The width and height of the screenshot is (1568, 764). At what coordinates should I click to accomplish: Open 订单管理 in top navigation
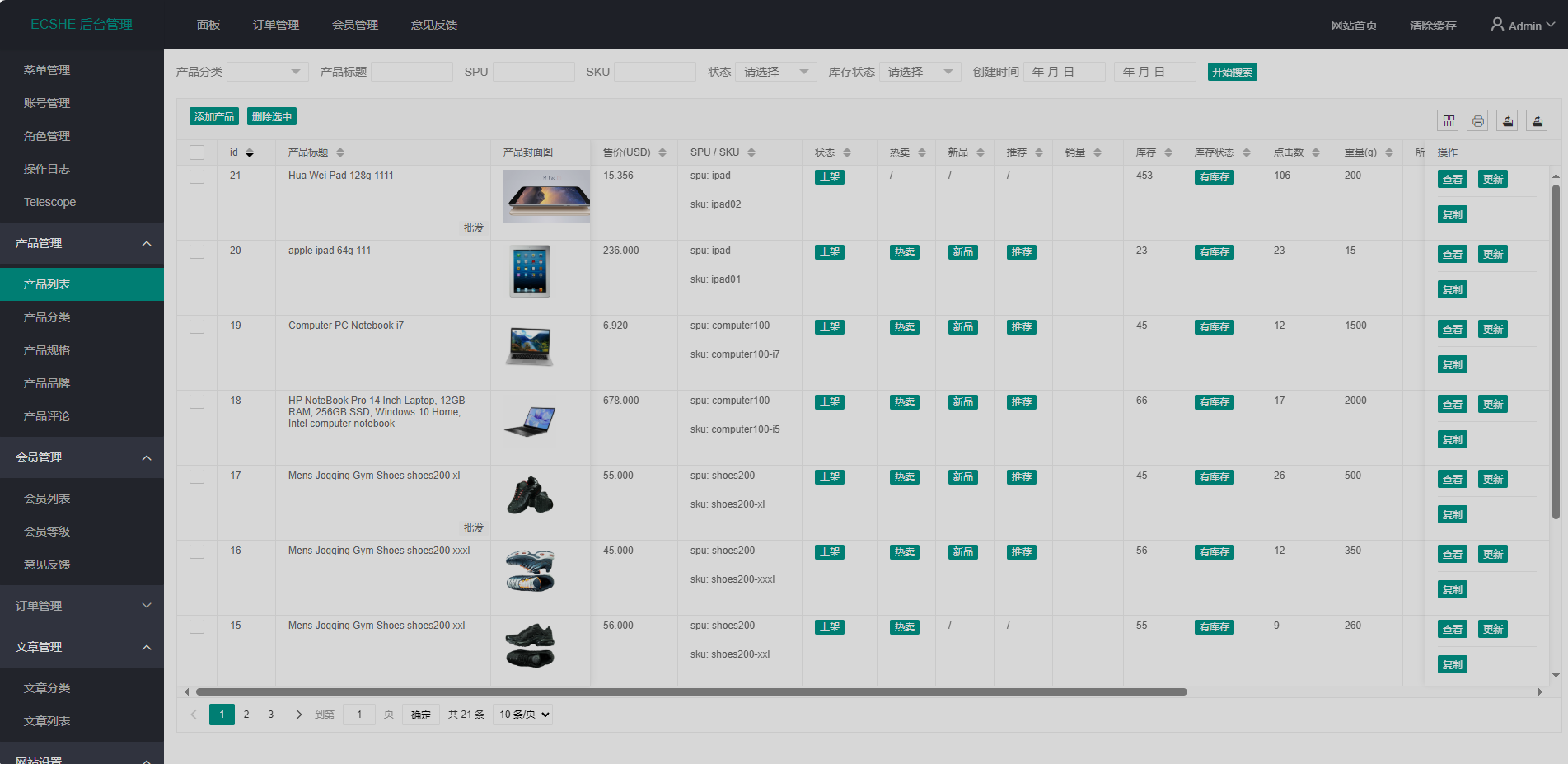tap(276, 25)
